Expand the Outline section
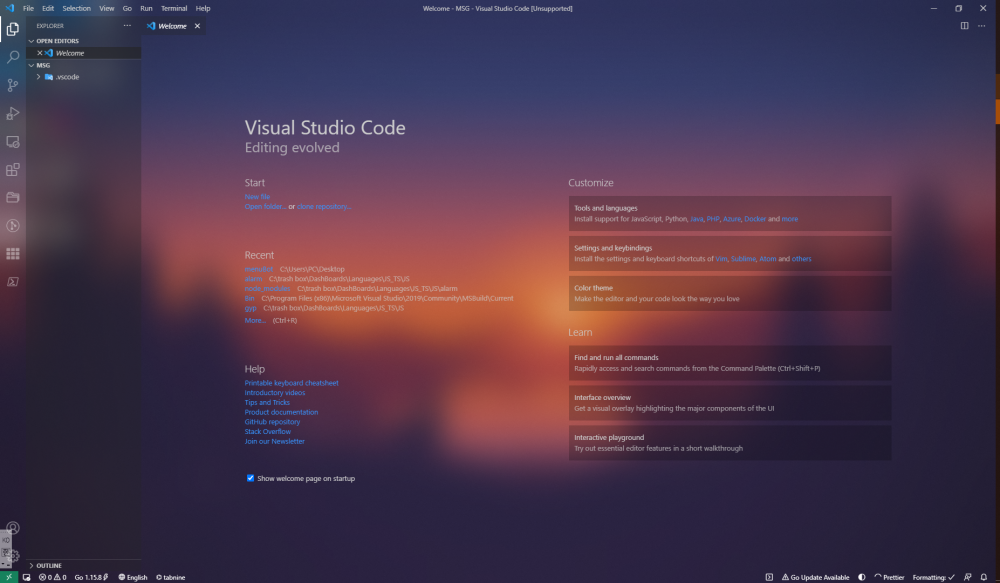This screenshot has height=583, width=1000. pyautogui.click(x=84, y=566)
